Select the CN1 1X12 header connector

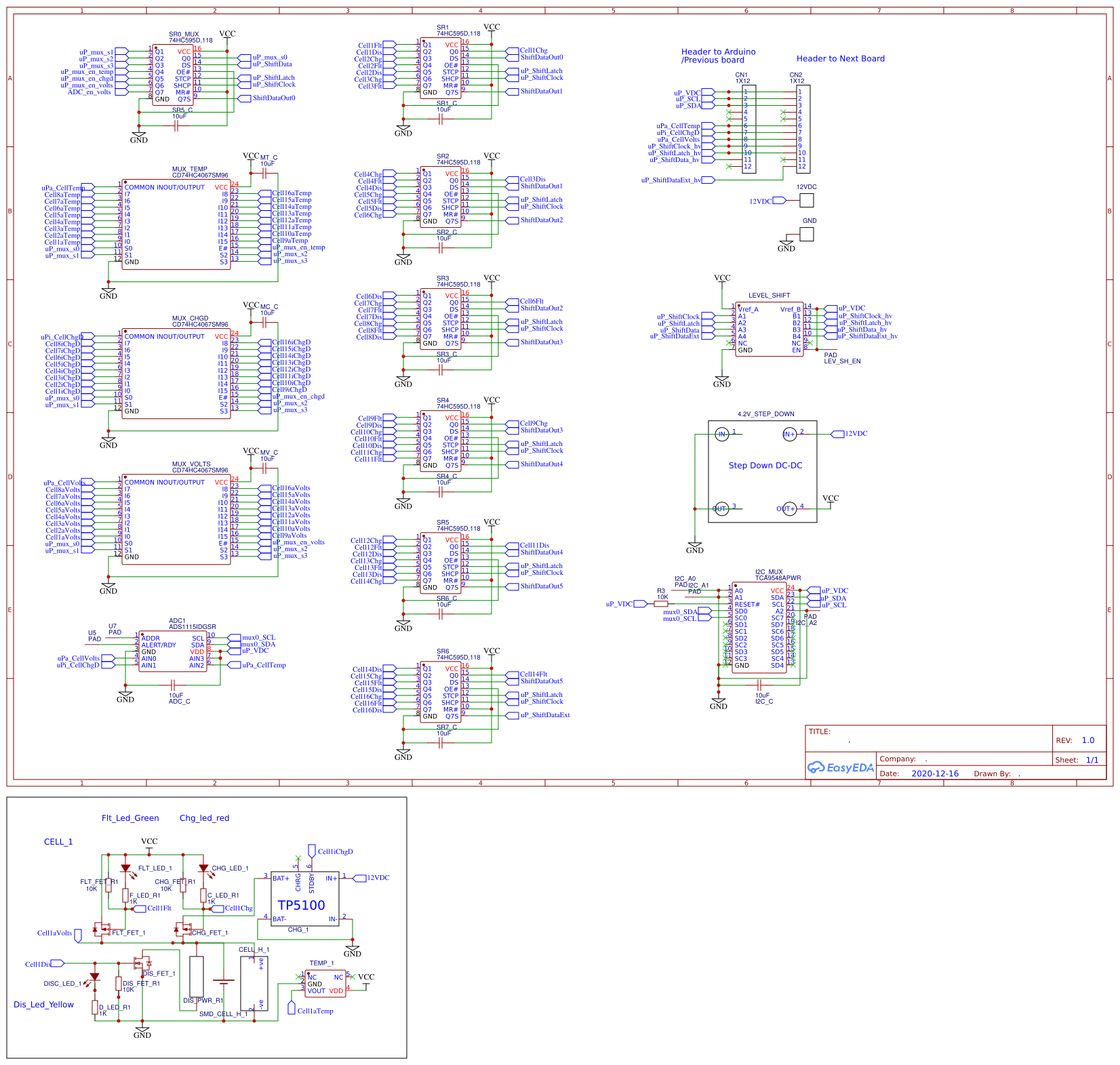(x=748, y=129)
